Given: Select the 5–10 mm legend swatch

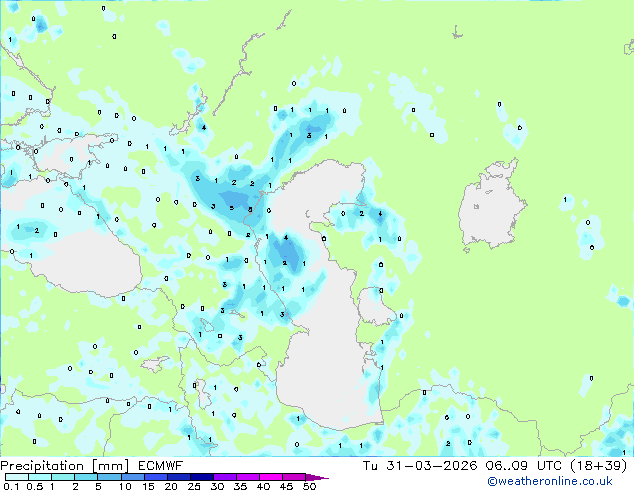Looking at the screenshot, I should (x=110, y=477).
